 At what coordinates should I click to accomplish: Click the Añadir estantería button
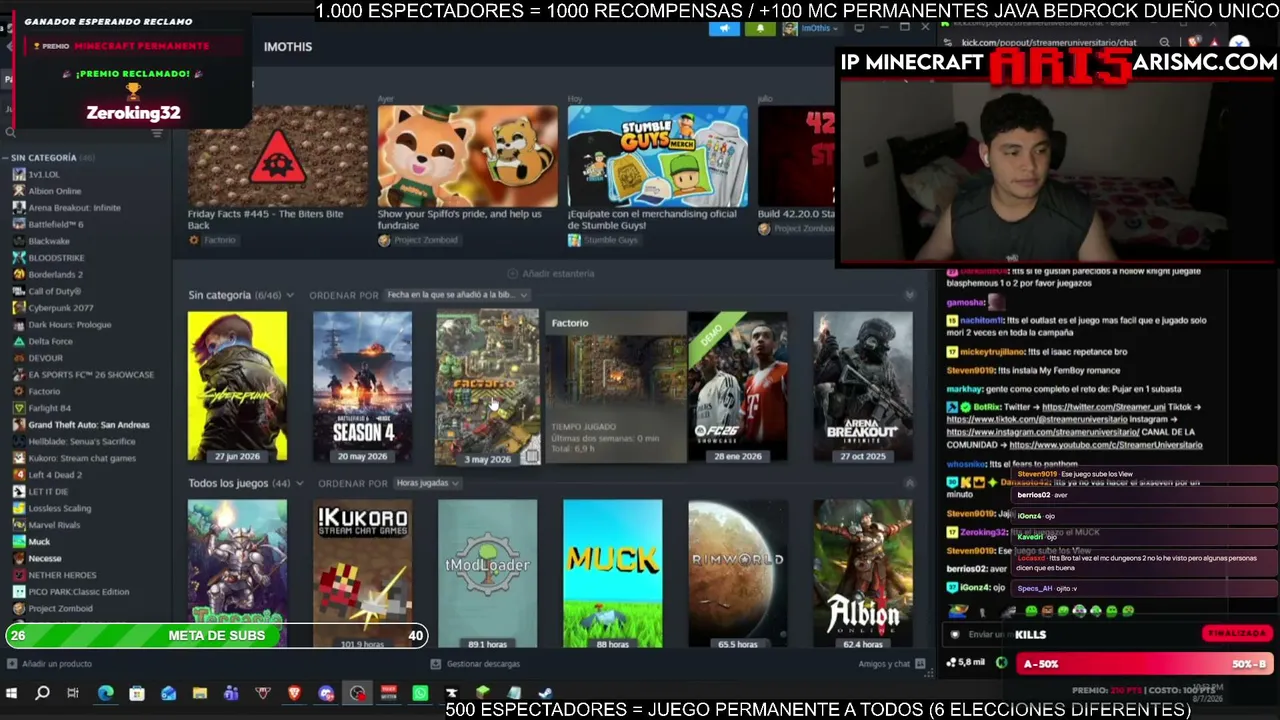(x=551, y=273)
